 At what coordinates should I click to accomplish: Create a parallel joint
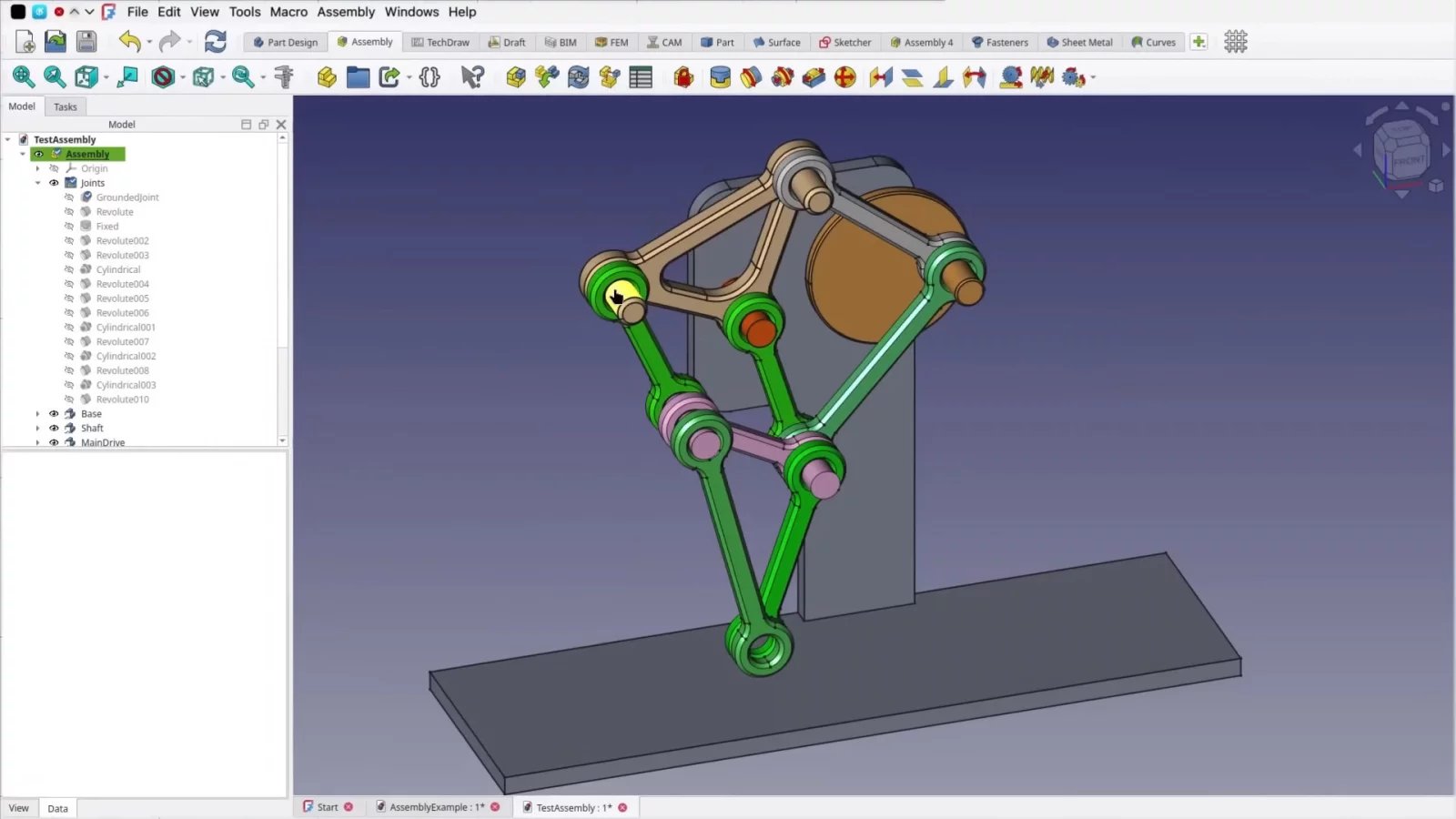coord(912,77)
